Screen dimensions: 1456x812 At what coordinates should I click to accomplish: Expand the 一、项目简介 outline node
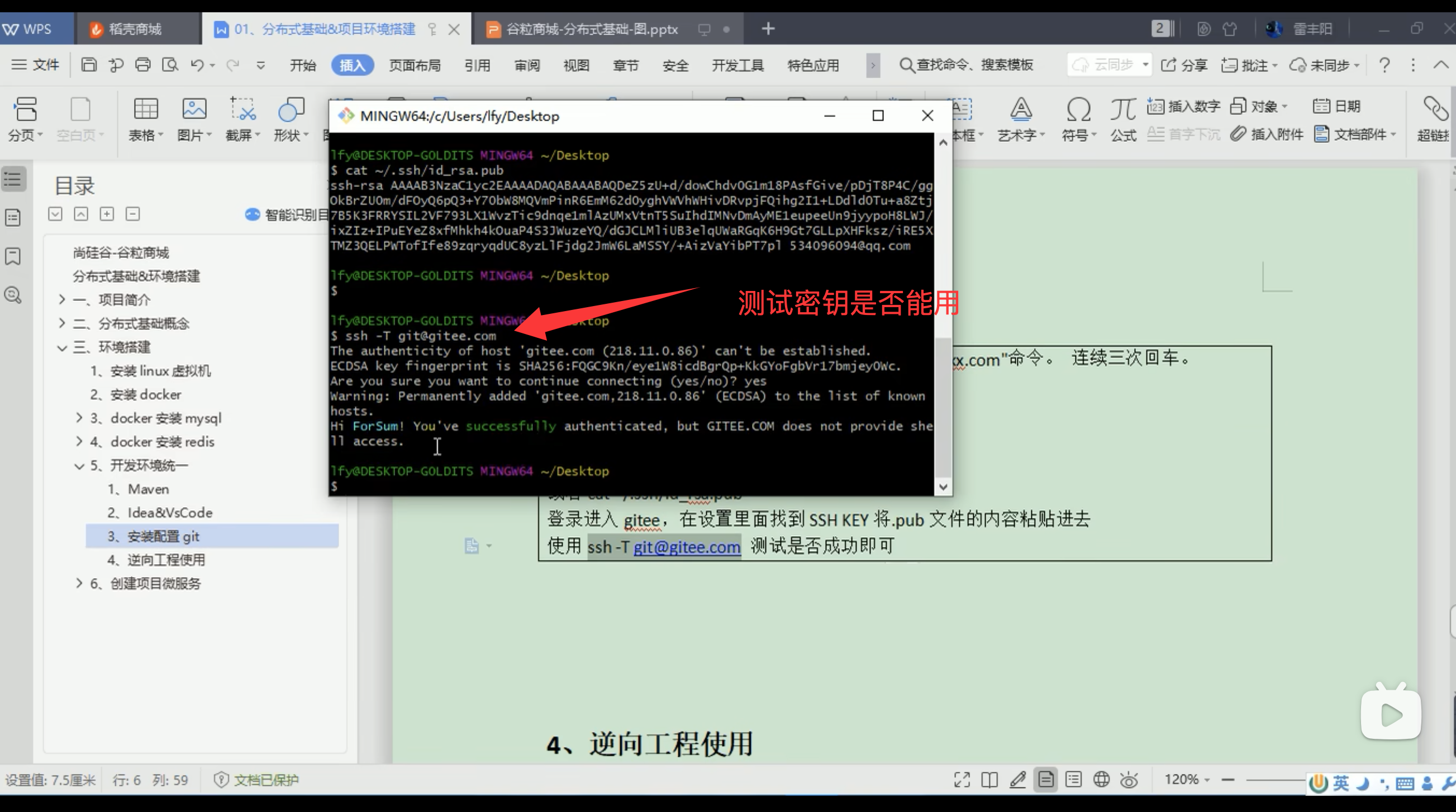(61, 299)
